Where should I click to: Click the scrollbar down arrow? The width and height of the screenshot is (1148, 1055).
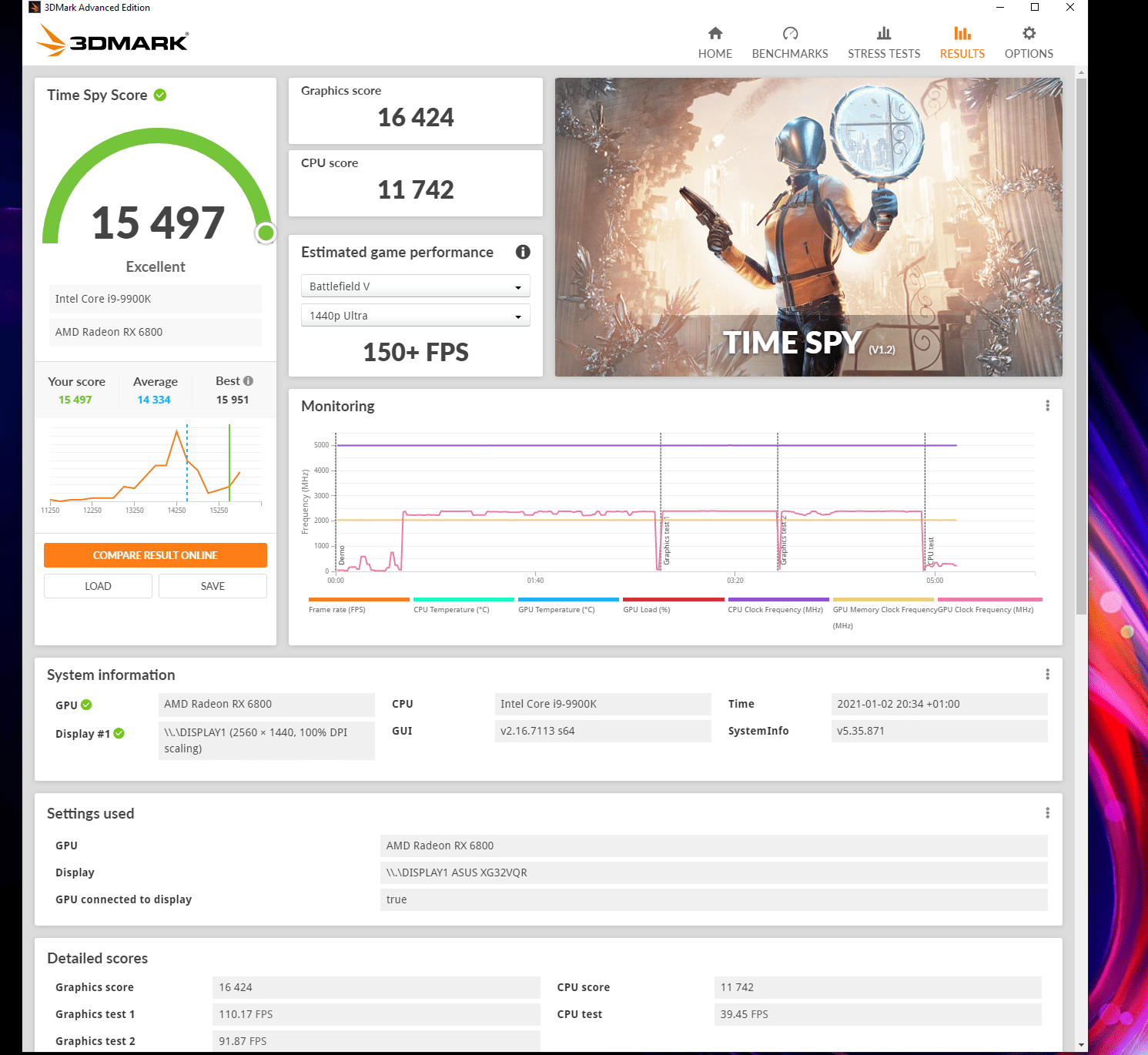[x=1081, y=1045]
